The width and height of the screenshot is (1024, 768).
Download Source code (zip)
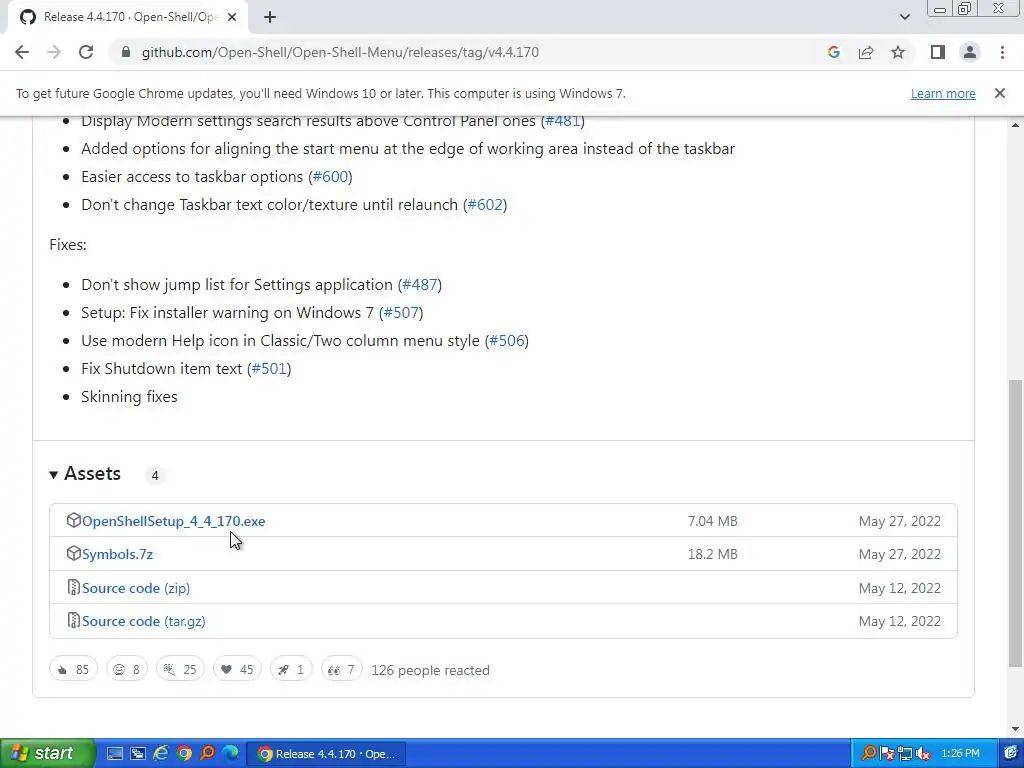136,588
